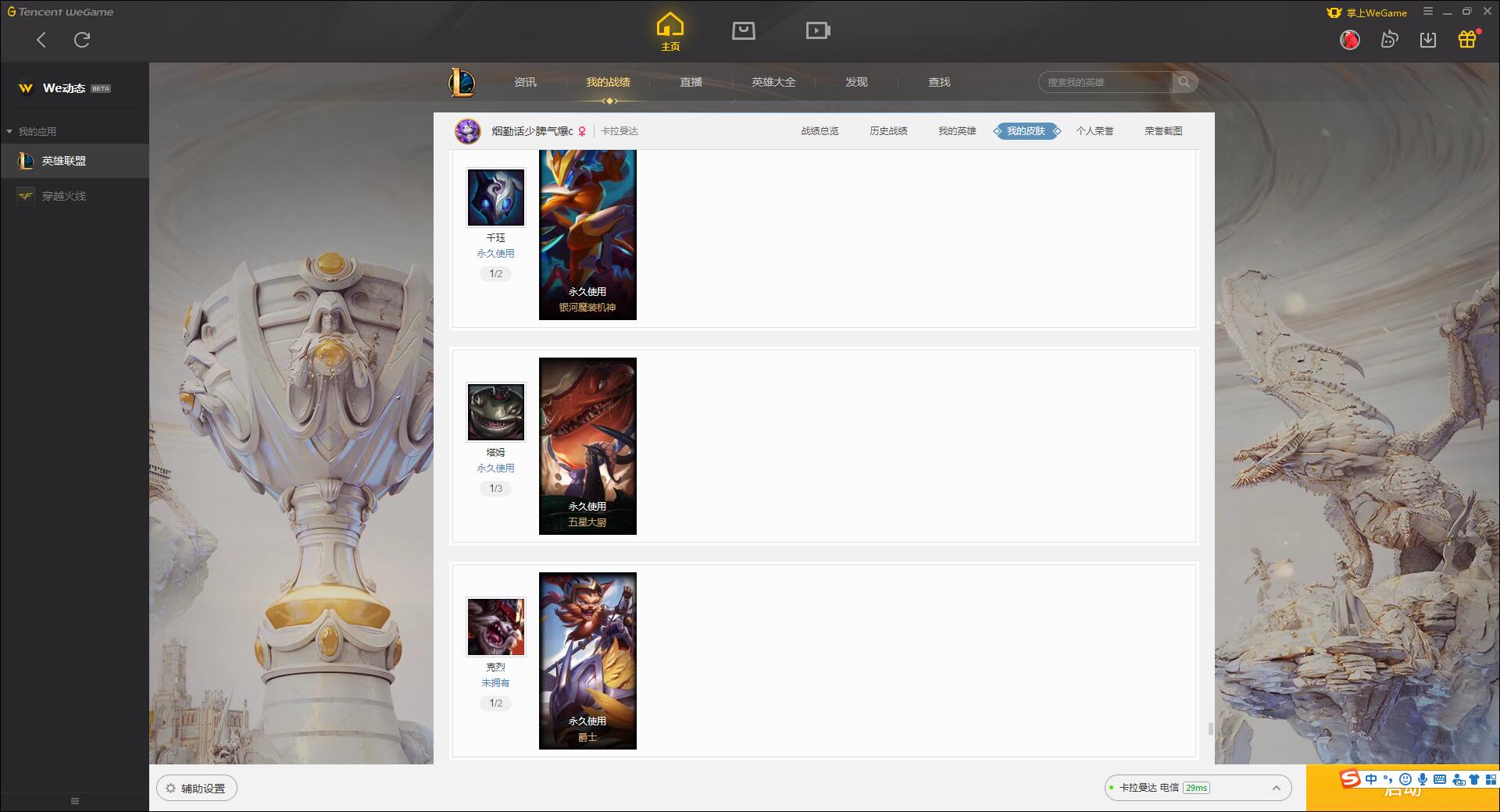
Task: Click the 千珏 champion portrait
Action: 496,198
